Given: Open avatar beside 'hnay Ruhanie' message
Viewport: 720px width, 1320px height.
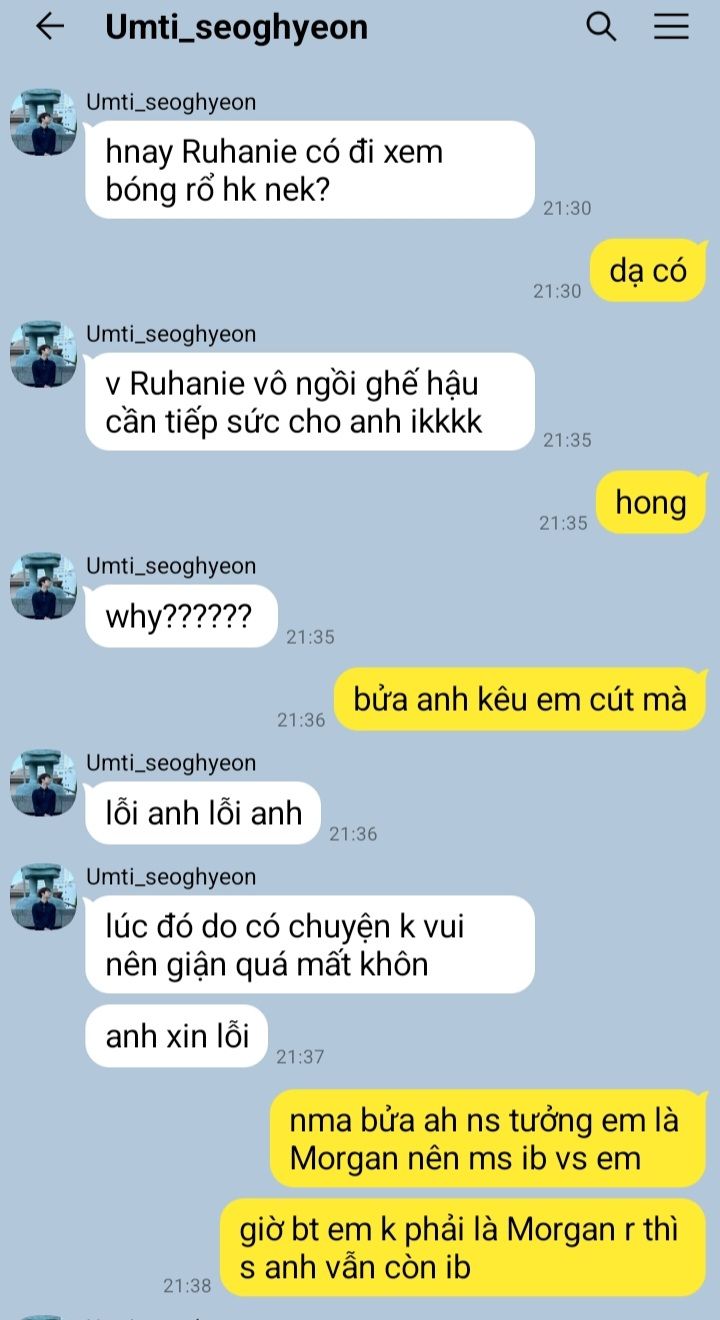Looking at the screenshot, I should (x=43, y=122).
